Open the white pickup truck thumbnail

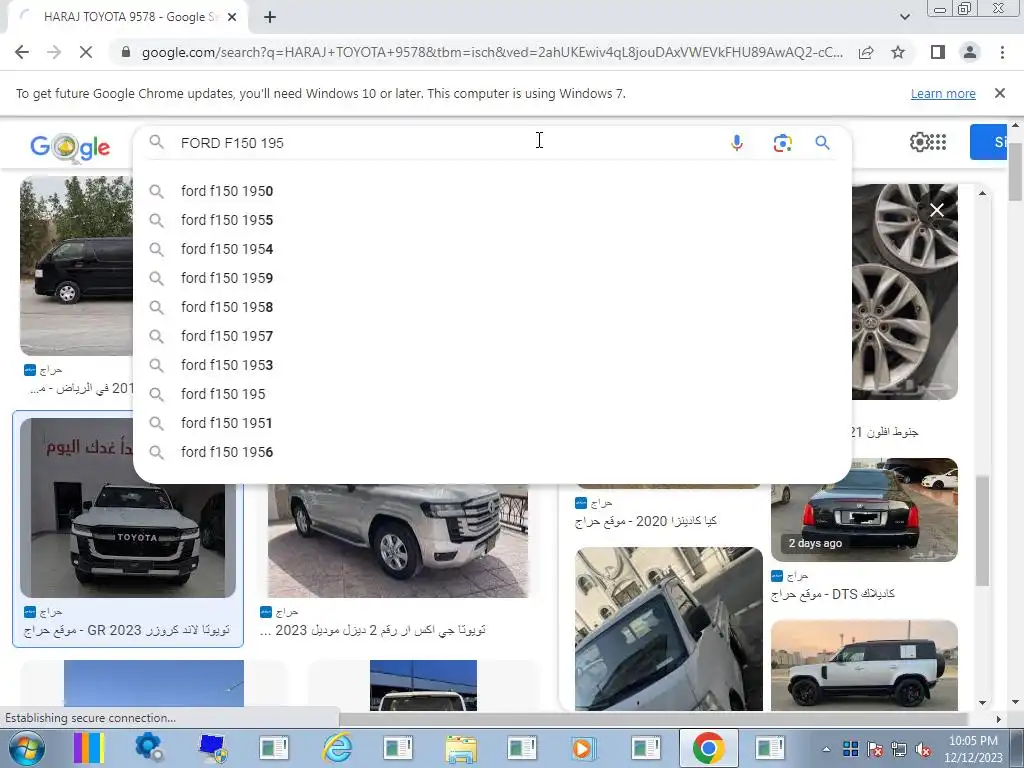click(x=669, y=628)
